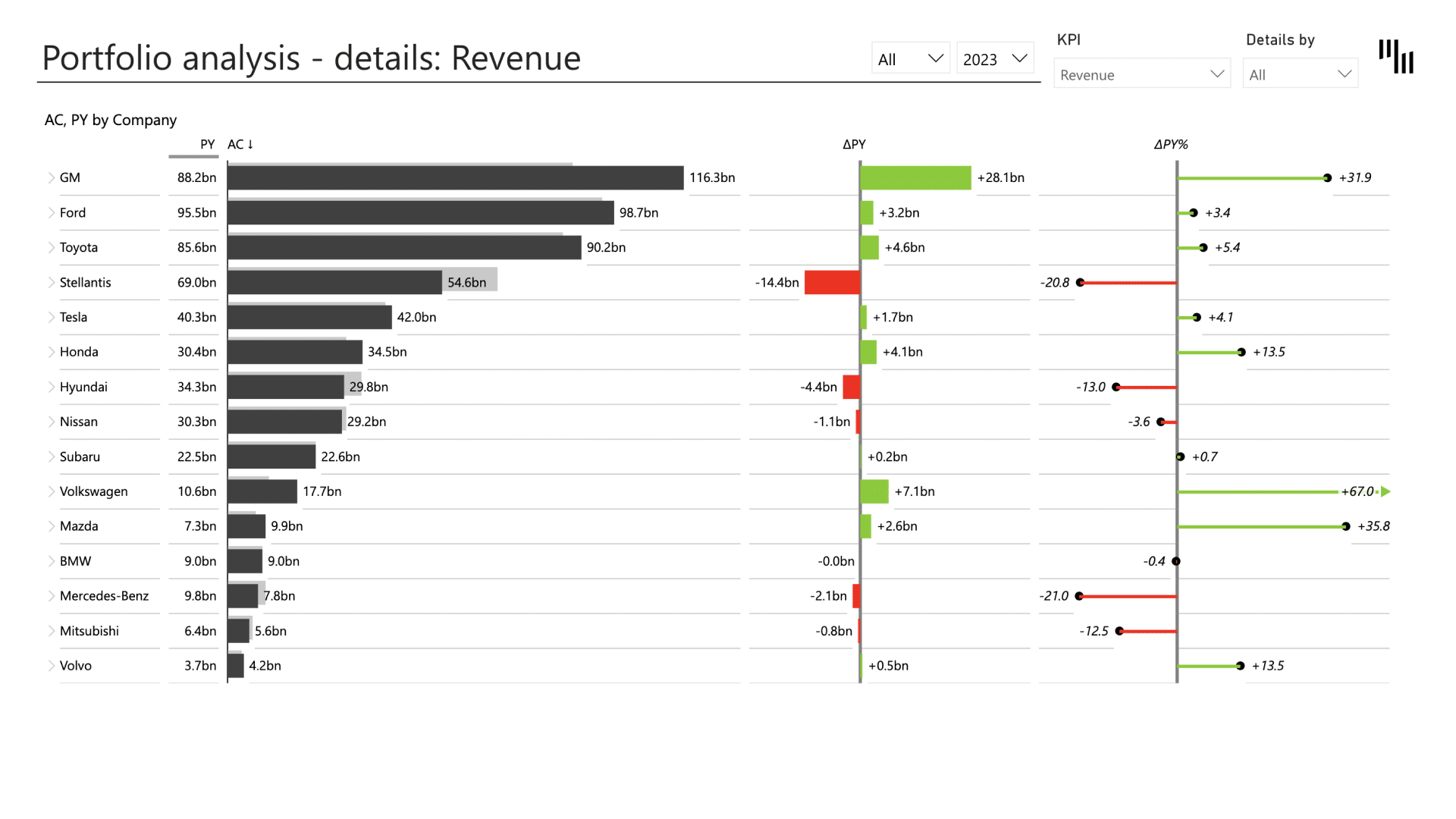The height and width of the screenshot is (819, 1456).
Task: Open the KPI dropdown showing Revenue
Action: point(1141,74)
